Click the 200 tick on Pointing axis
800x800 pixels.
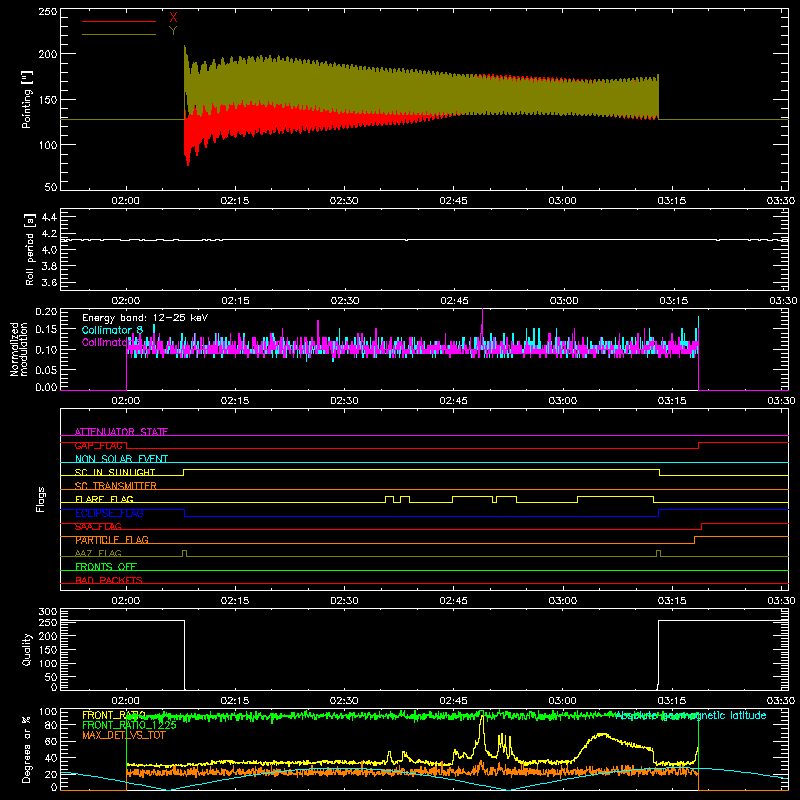pyautogui.click(x=48, y=54)
